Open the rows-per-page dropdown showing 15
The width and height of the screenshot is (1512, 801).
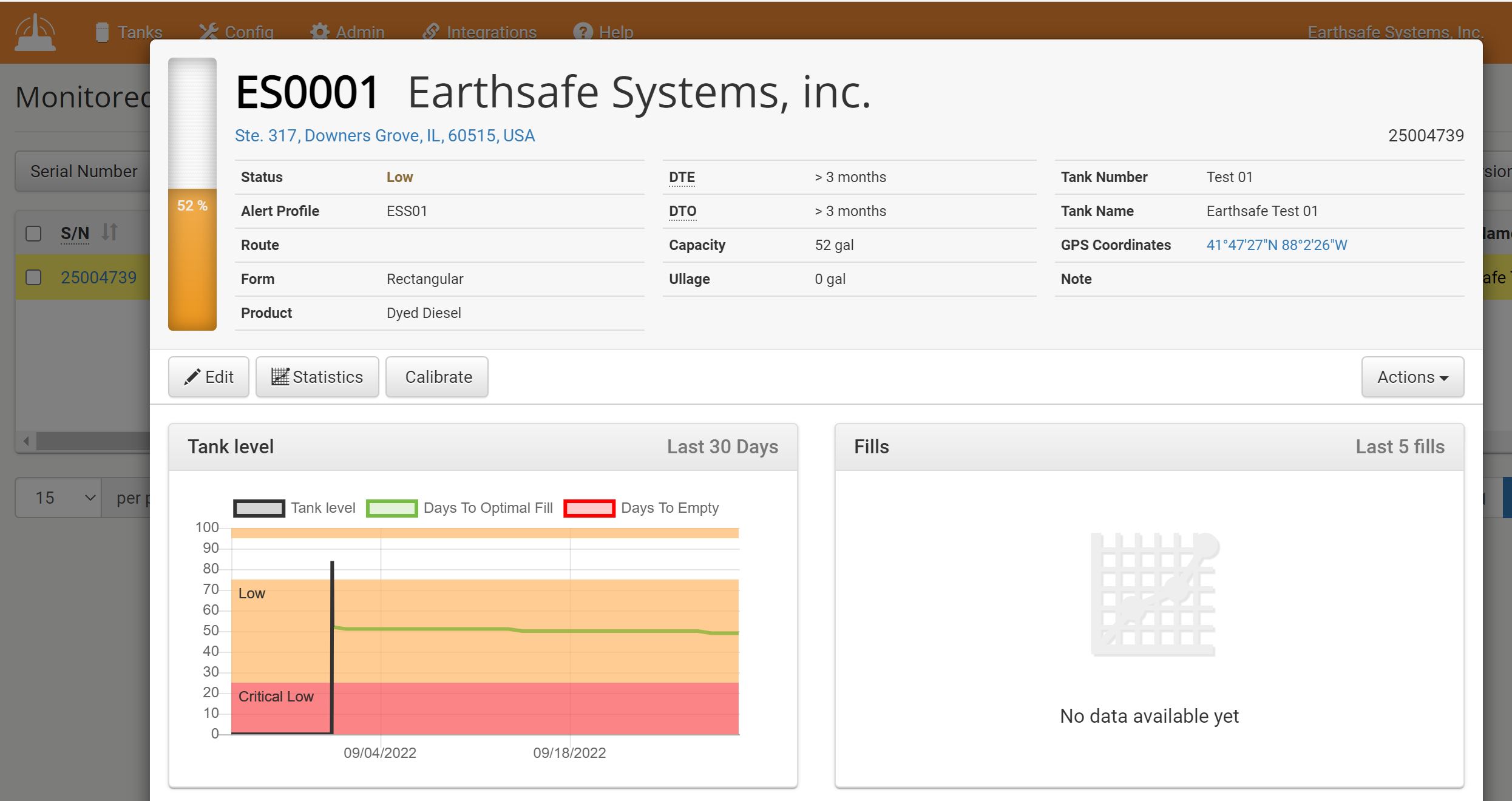tap(58, 498)
